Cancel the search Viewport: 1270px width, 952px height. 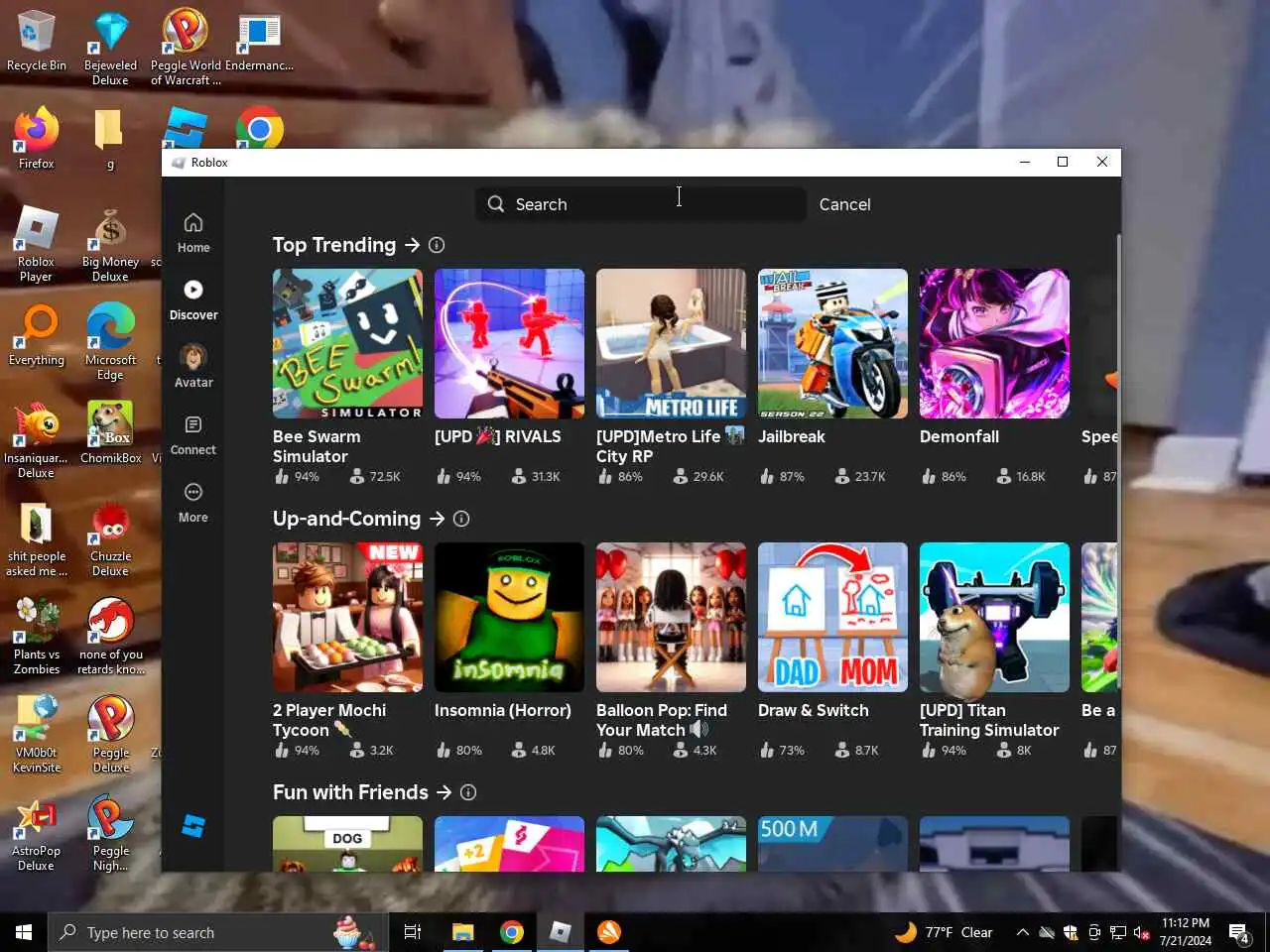[x=844, y=204]
